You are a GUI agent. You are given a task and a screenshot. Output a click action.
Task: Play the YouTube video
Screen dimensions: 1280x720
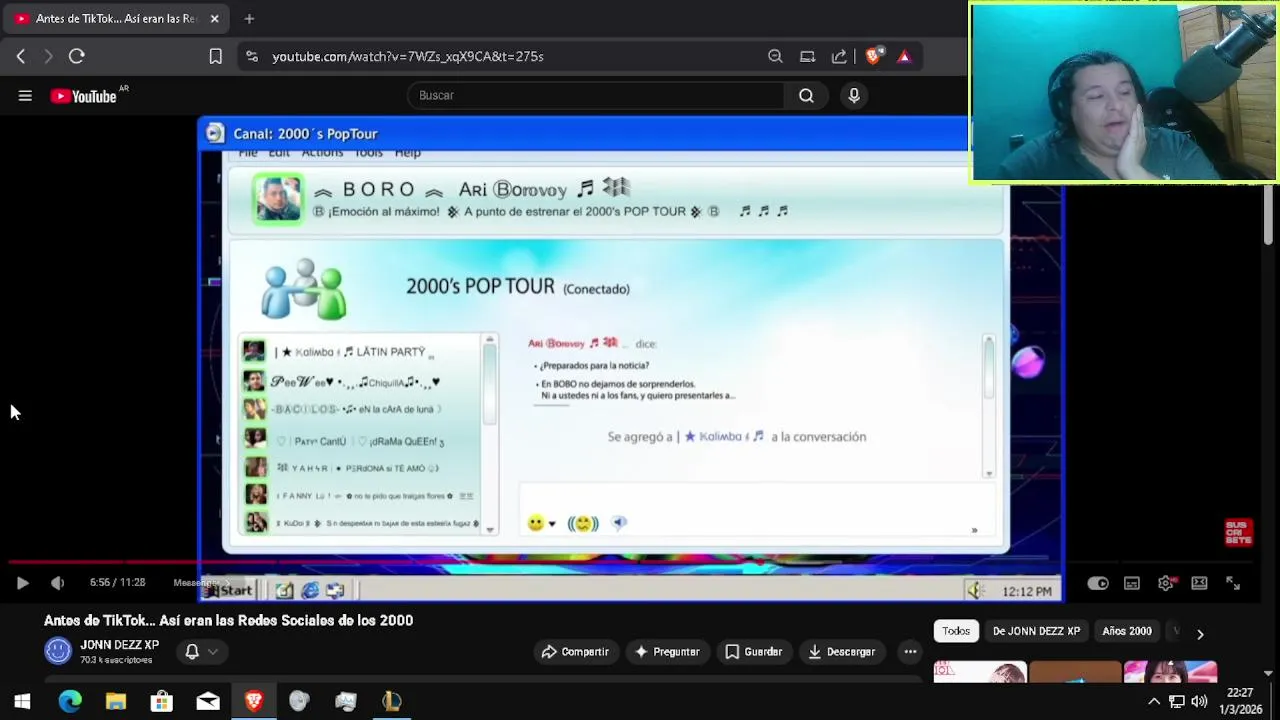(x=22, y=583)
